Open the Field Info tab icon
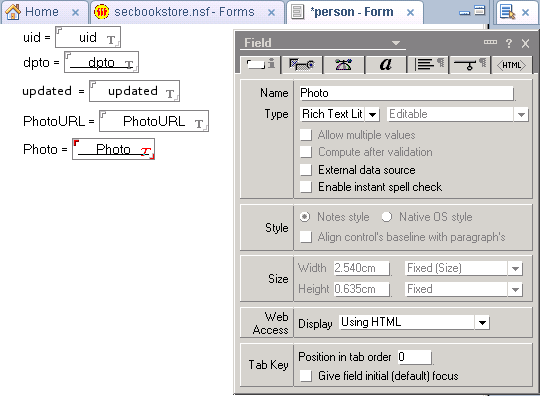Viewport: 540px width, 396px height. click(x=261, y=64)
